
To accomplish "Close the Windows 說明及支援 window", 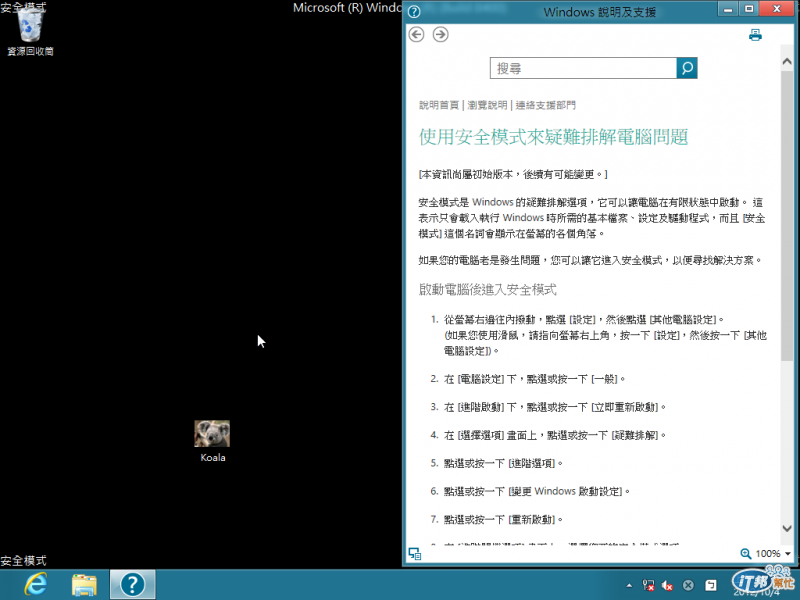I will (777, 9).
